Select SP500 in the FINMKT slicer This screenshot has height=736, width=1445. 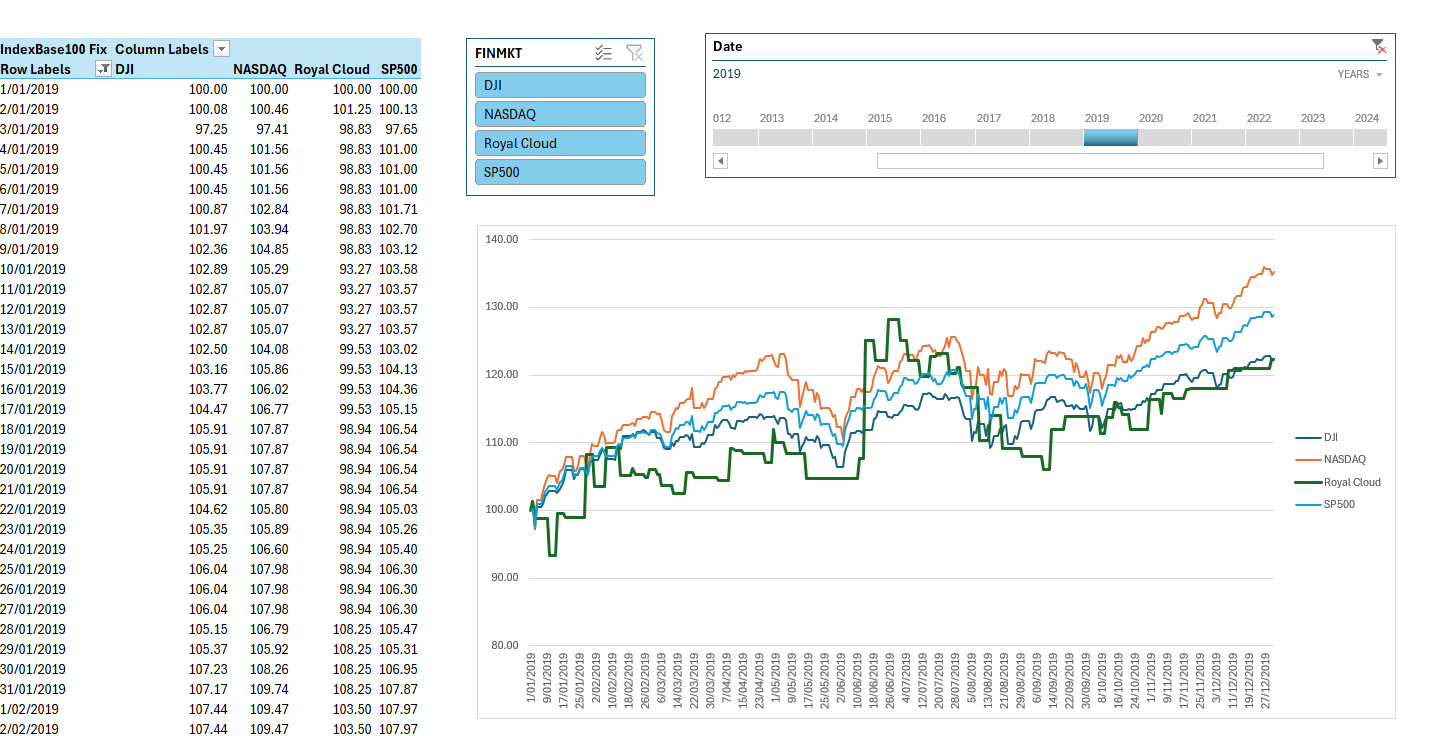(x=560, y=172)
